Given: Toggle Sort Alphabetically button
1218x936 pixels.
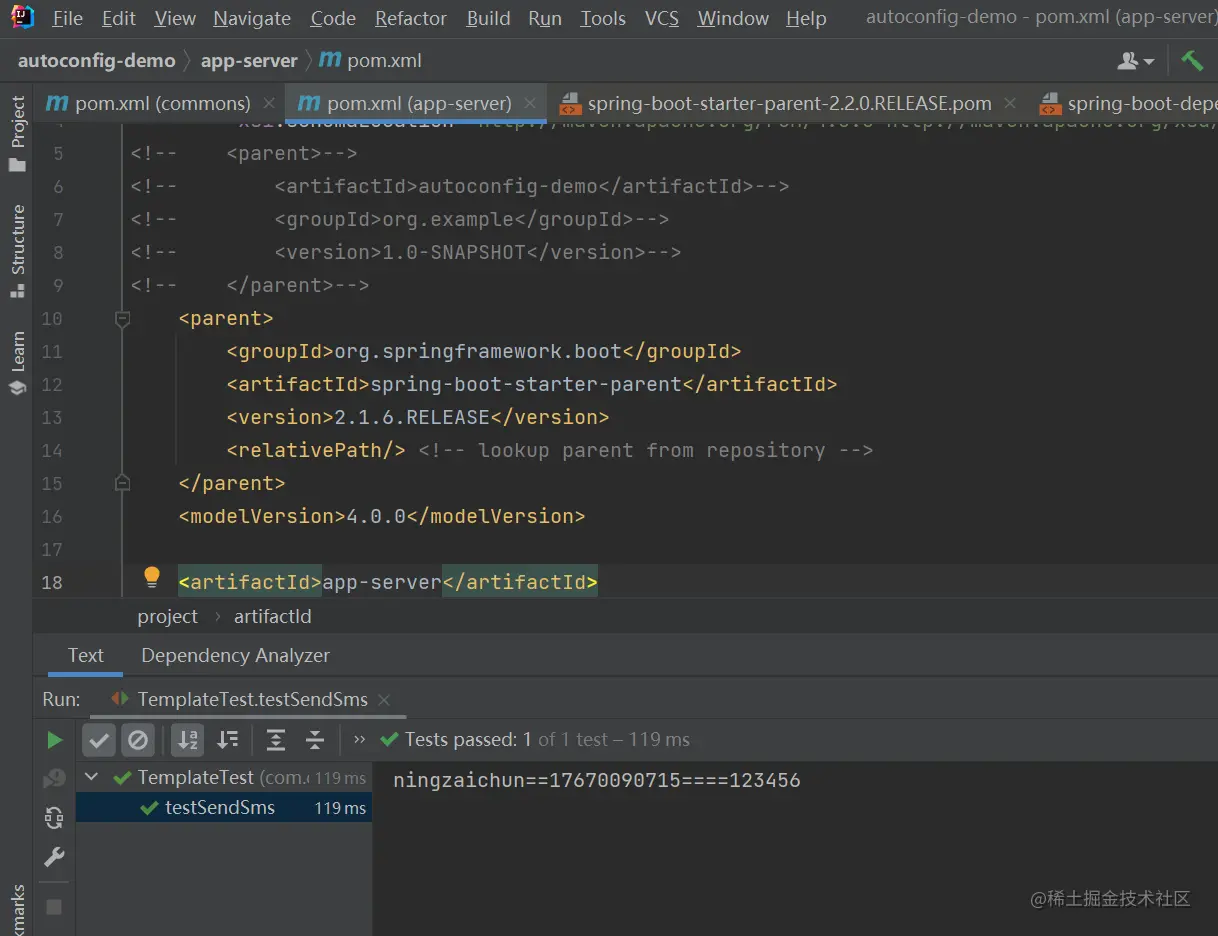Looking at the screenshot, I should tap(188, 740).
